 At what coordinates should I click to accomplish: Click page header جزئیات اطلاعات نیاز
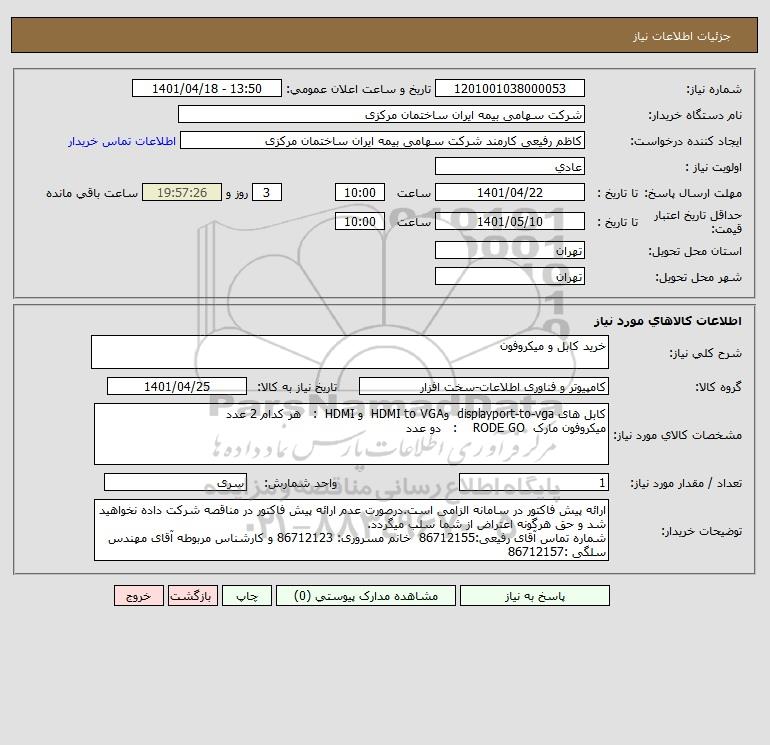tap(681, 36)
